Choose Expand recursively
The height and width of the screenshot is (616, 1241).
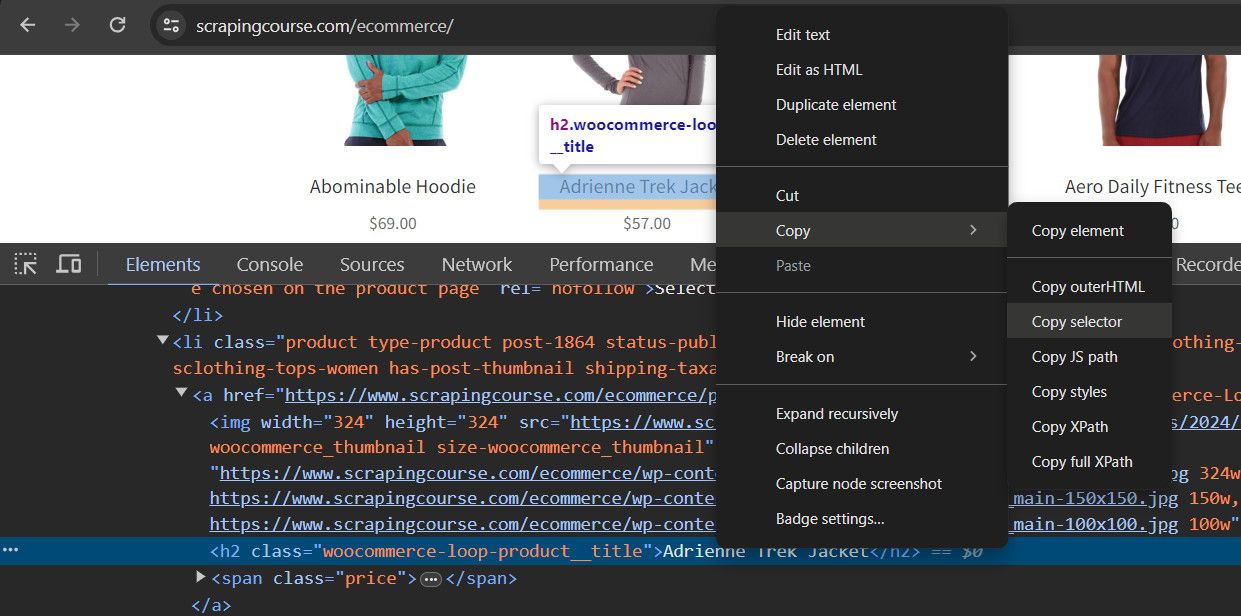tap(862, 414)
